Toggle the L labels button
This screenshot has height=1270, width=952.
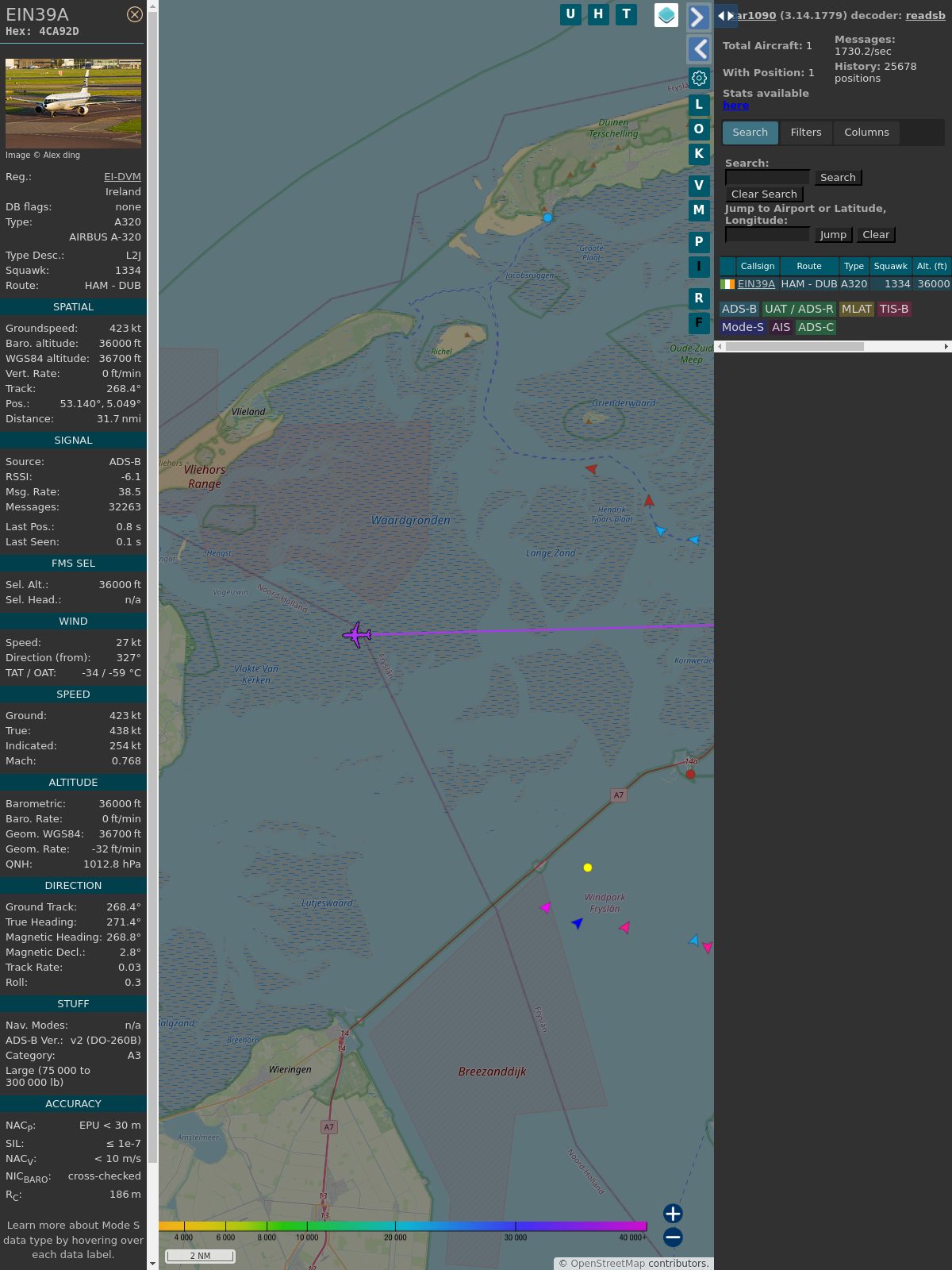(x=699, y=105)
